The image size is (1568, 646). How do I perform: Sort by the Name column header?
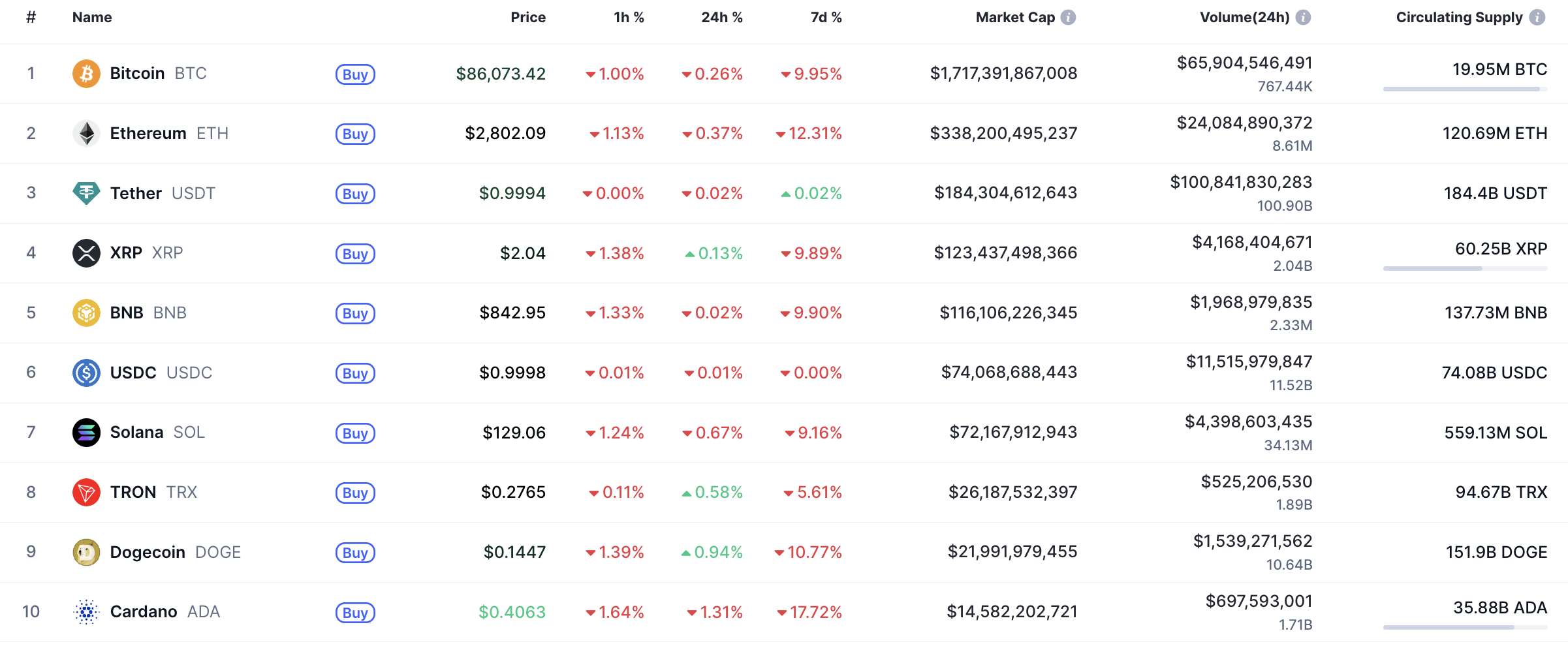pos(92,18)
